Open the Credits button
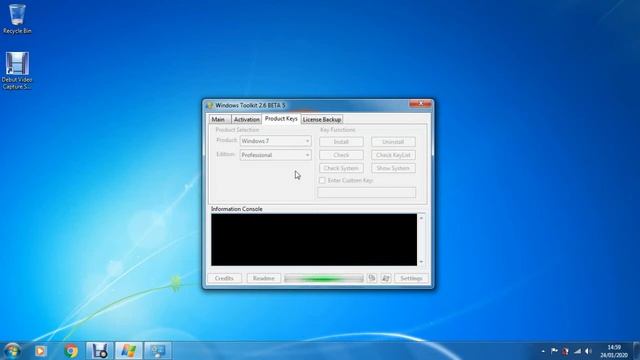Image resolution: width=640 pixels, height=360 pixels. pos(224,278)
